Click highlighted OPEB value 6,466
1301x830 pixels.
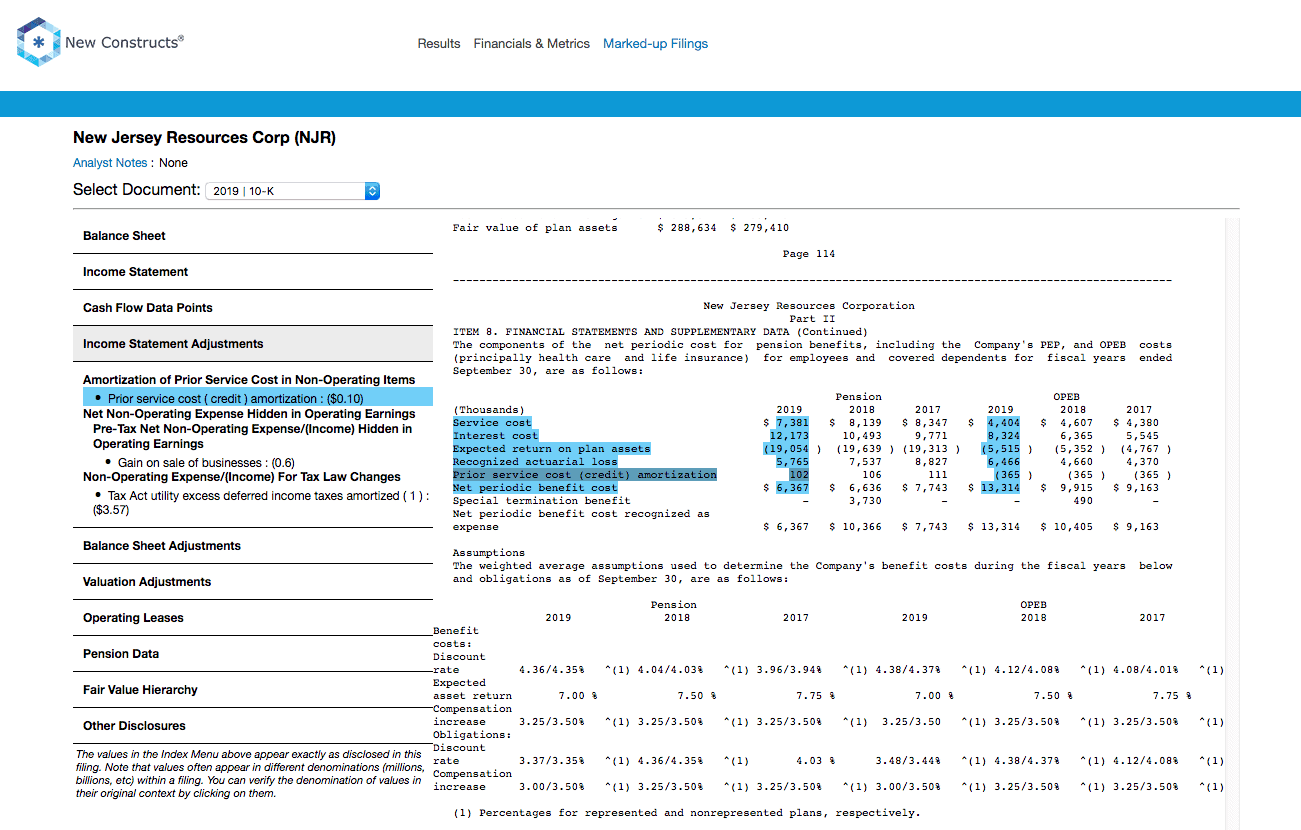[1003, 462]
